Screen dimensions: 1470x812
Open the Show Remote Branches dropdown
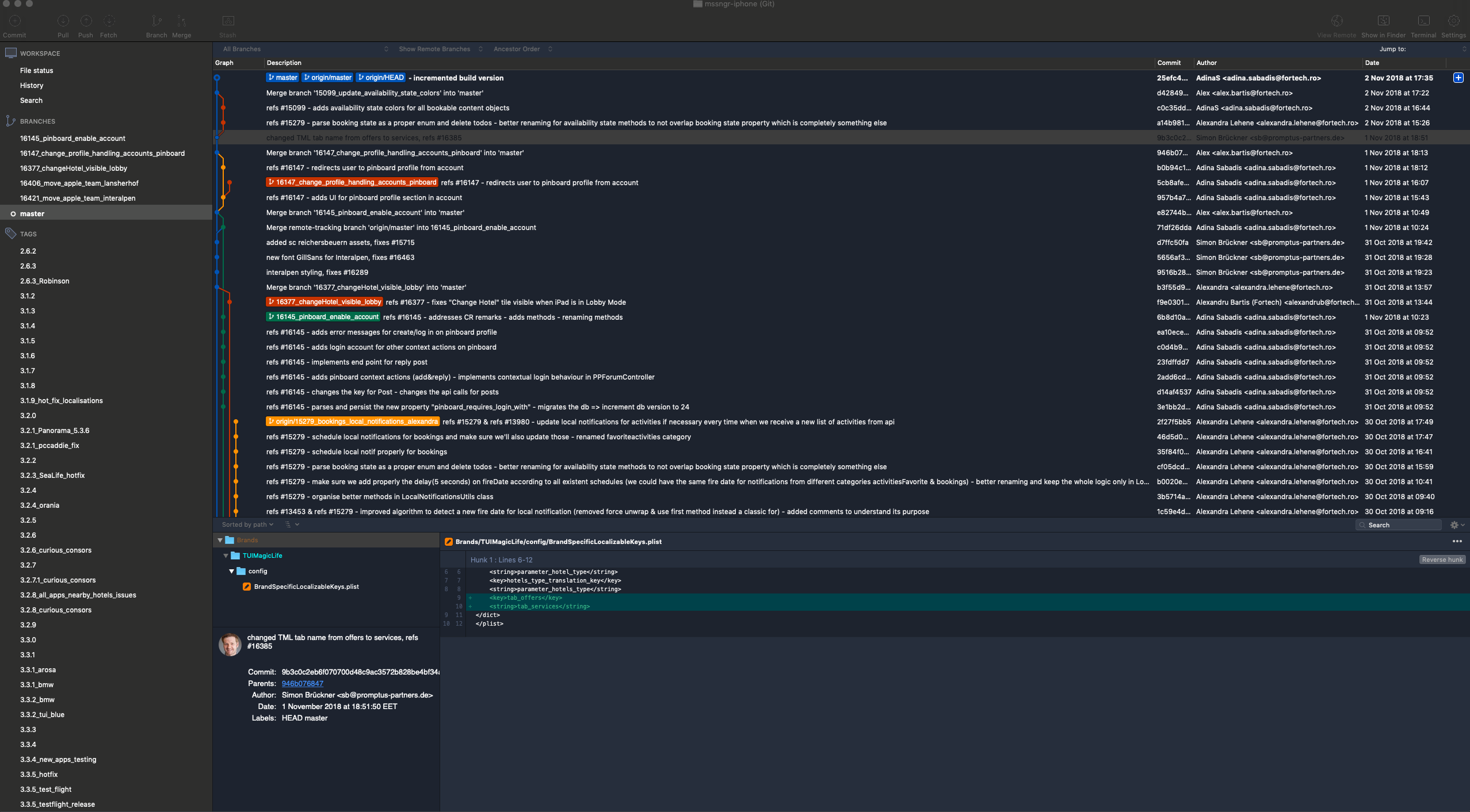(441, 49)
